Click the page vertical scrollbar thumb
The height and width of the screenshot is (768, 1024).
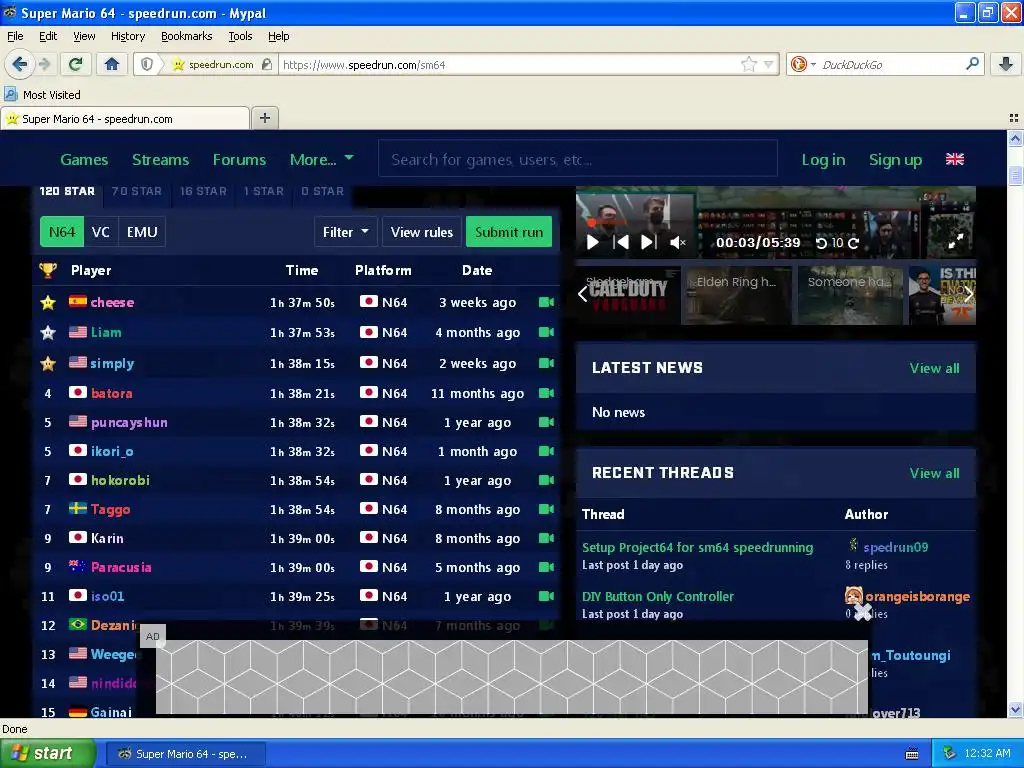1014,175
